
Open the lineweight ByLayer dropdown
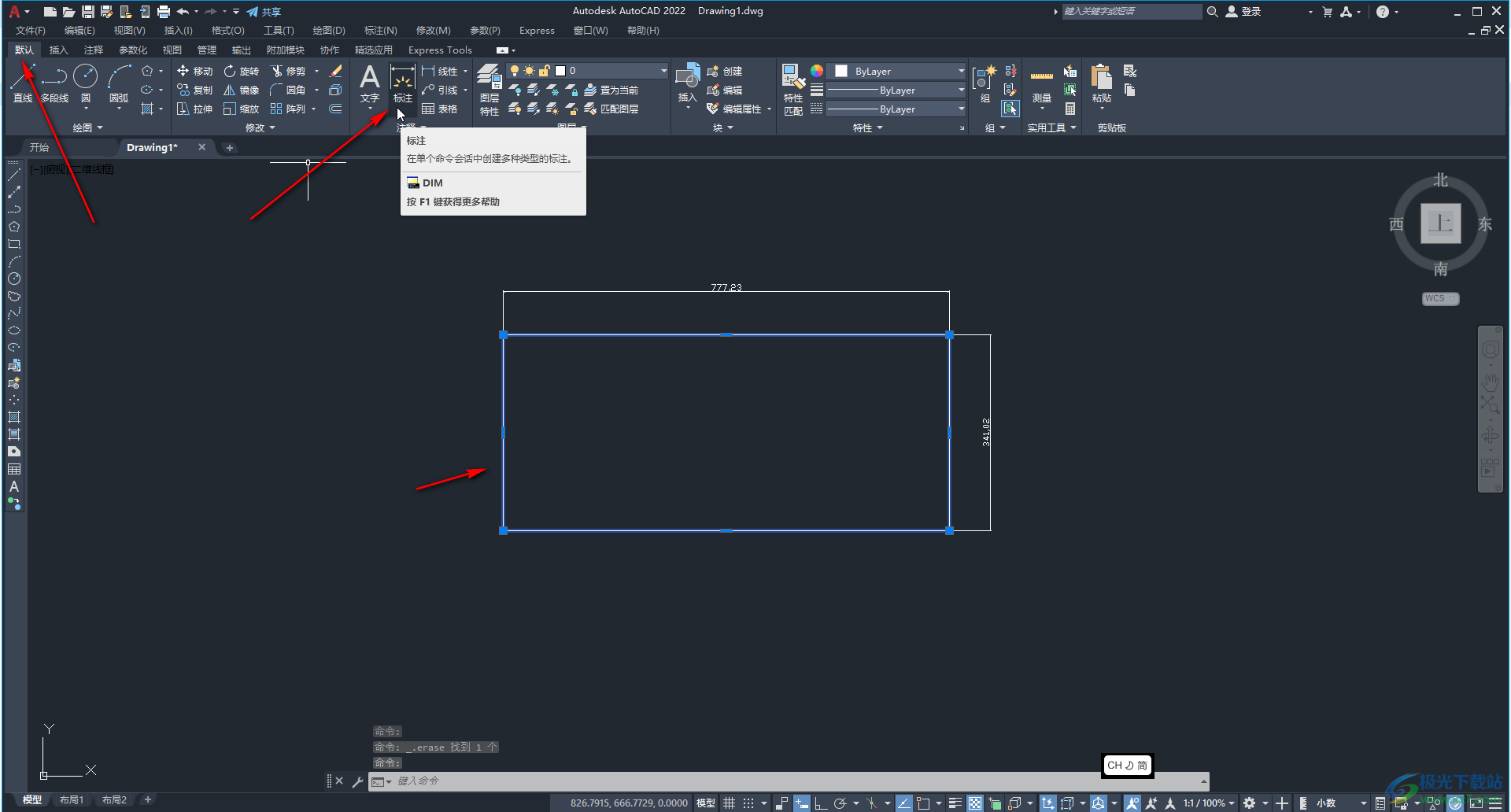click(x=896, y=90)
